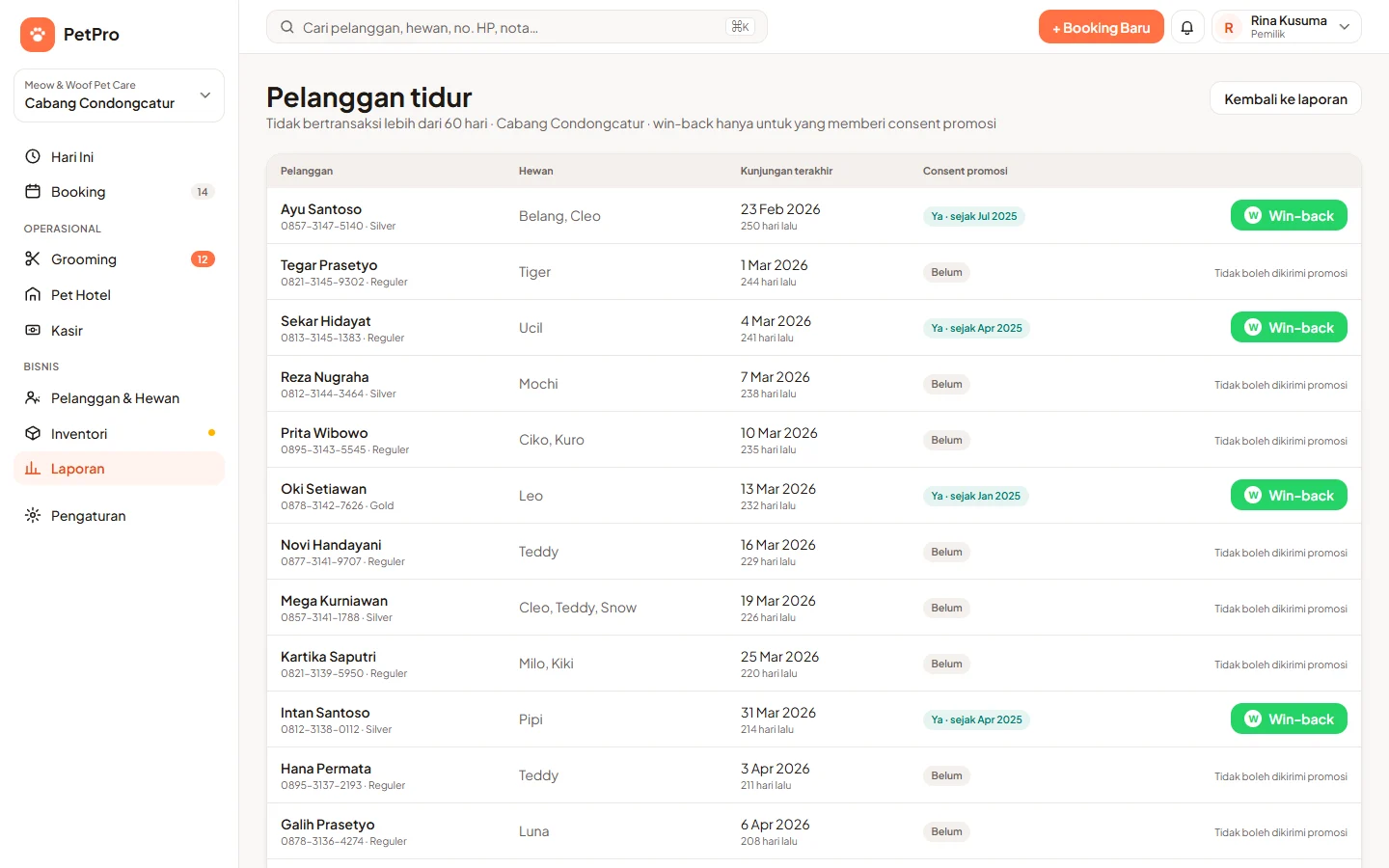Click the Booking Baru button
The width and height of the screenshot is (1389, 868).
pos(1101,27)
